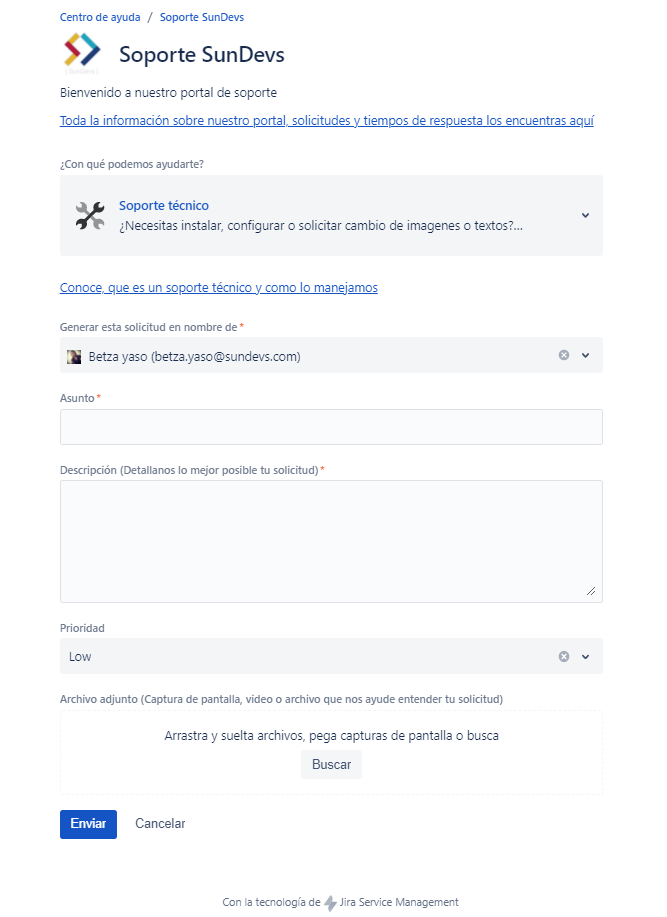Go to Centro de ayuda breadcrumb
Screen dimensions: 667x917
click(98, 17)
